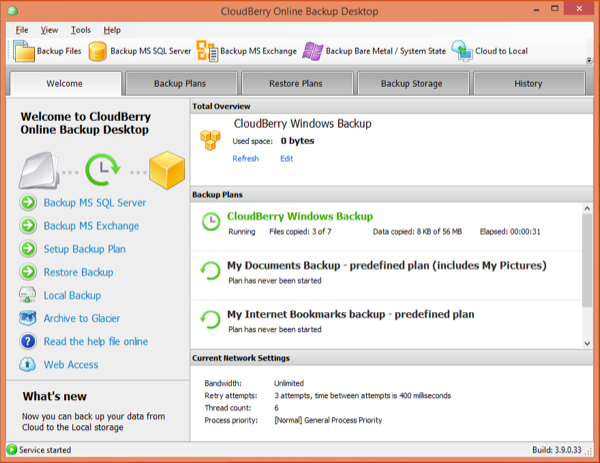Click the orange storage cubes icon in Total Overview

tap(210, 140)
